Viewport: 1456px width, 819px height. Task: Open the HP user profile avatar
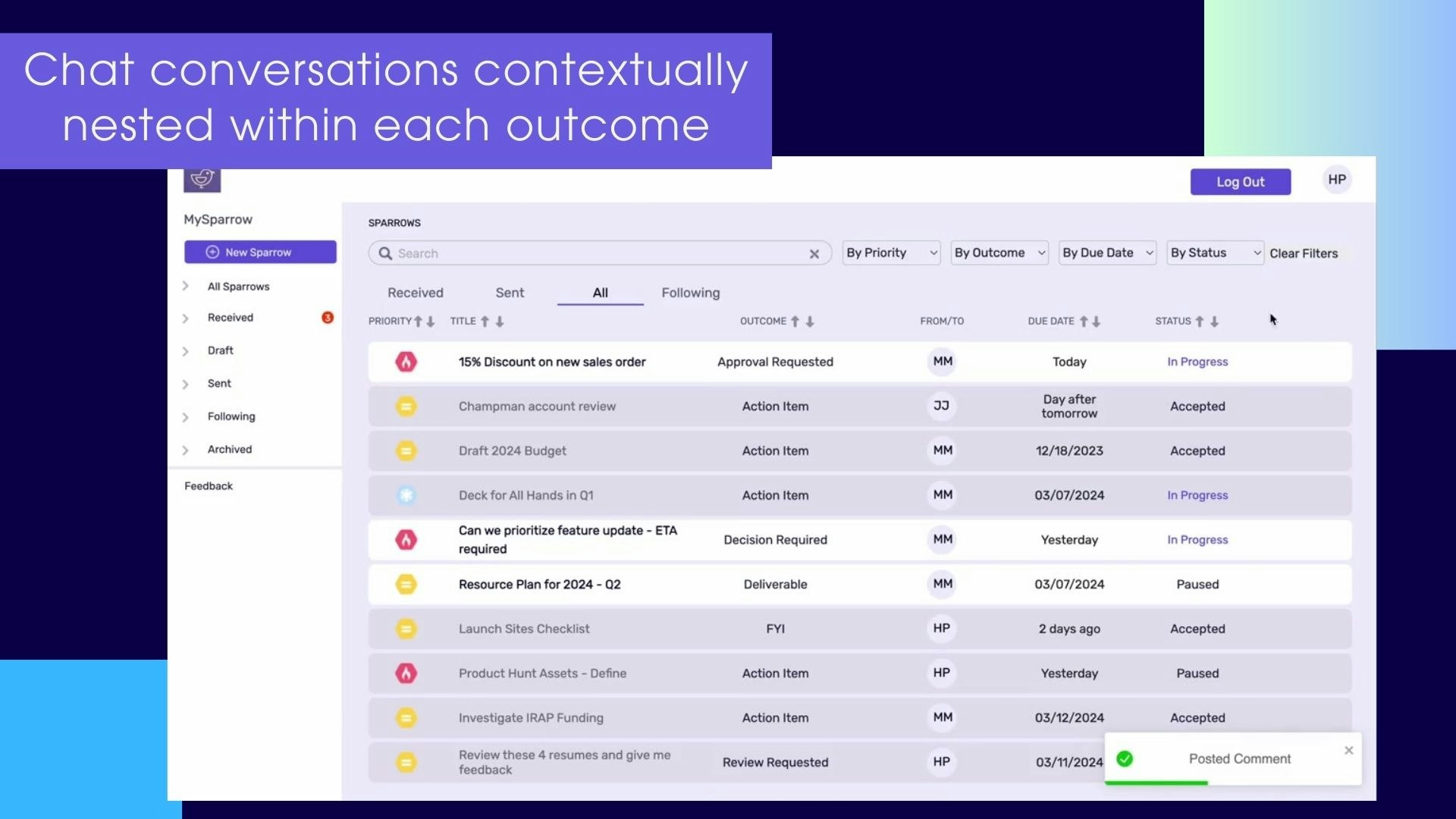1336,180
